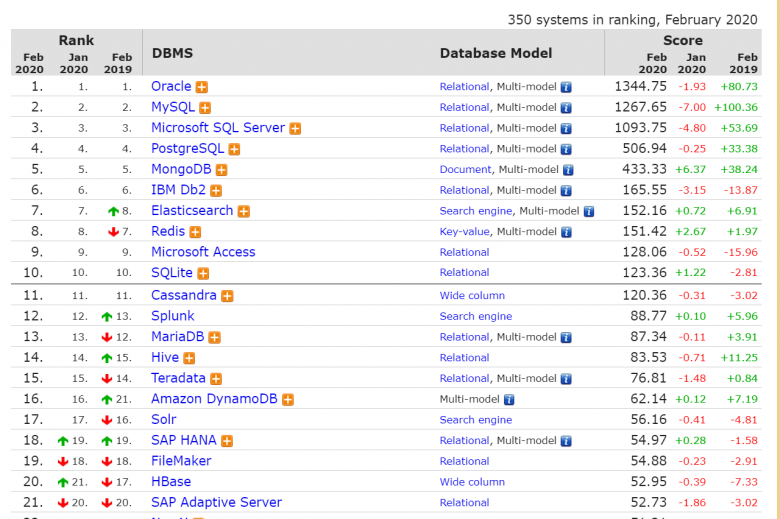The image size is (780, 519).
Task: Open the MySQL DBMS link
Action: coord(173,107)
